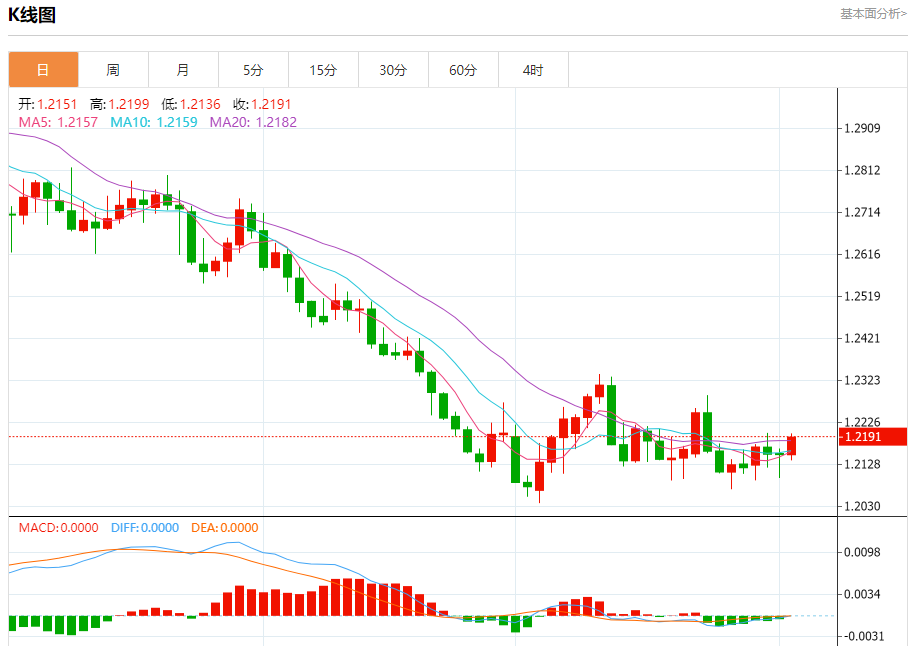Click the 1.2519 price axis label
912x646 pixels.
tap(863, 296)
